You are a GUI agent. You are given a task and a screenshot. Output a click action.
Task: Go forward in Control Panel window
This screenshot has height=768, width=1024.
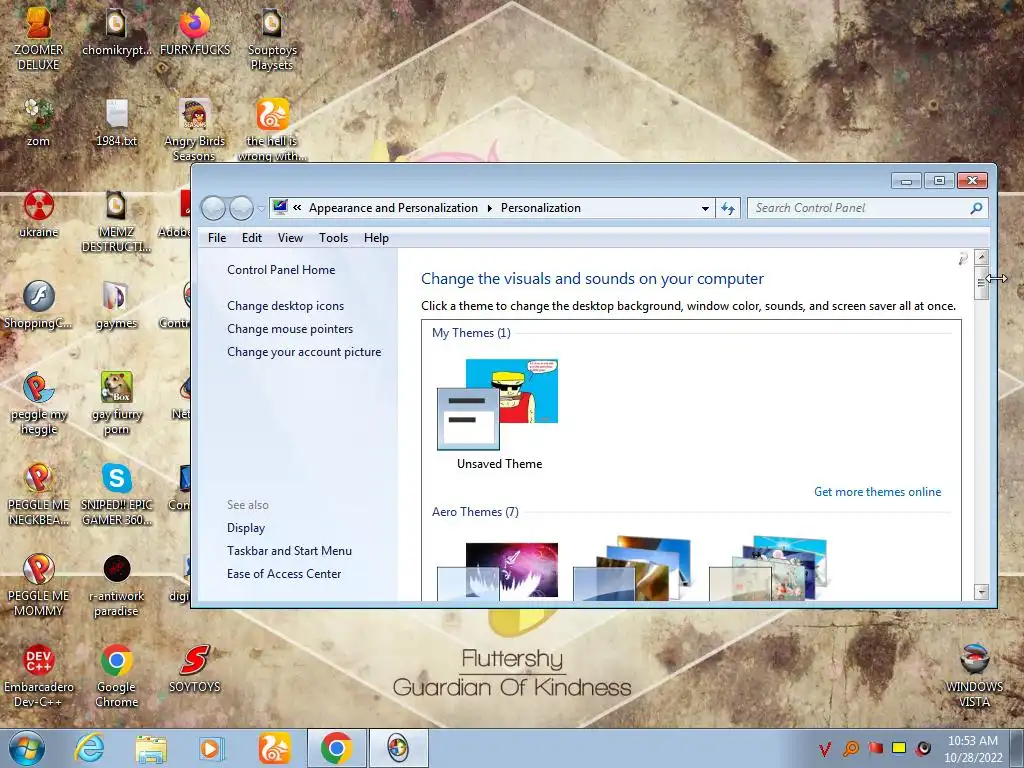coord(241,208)
